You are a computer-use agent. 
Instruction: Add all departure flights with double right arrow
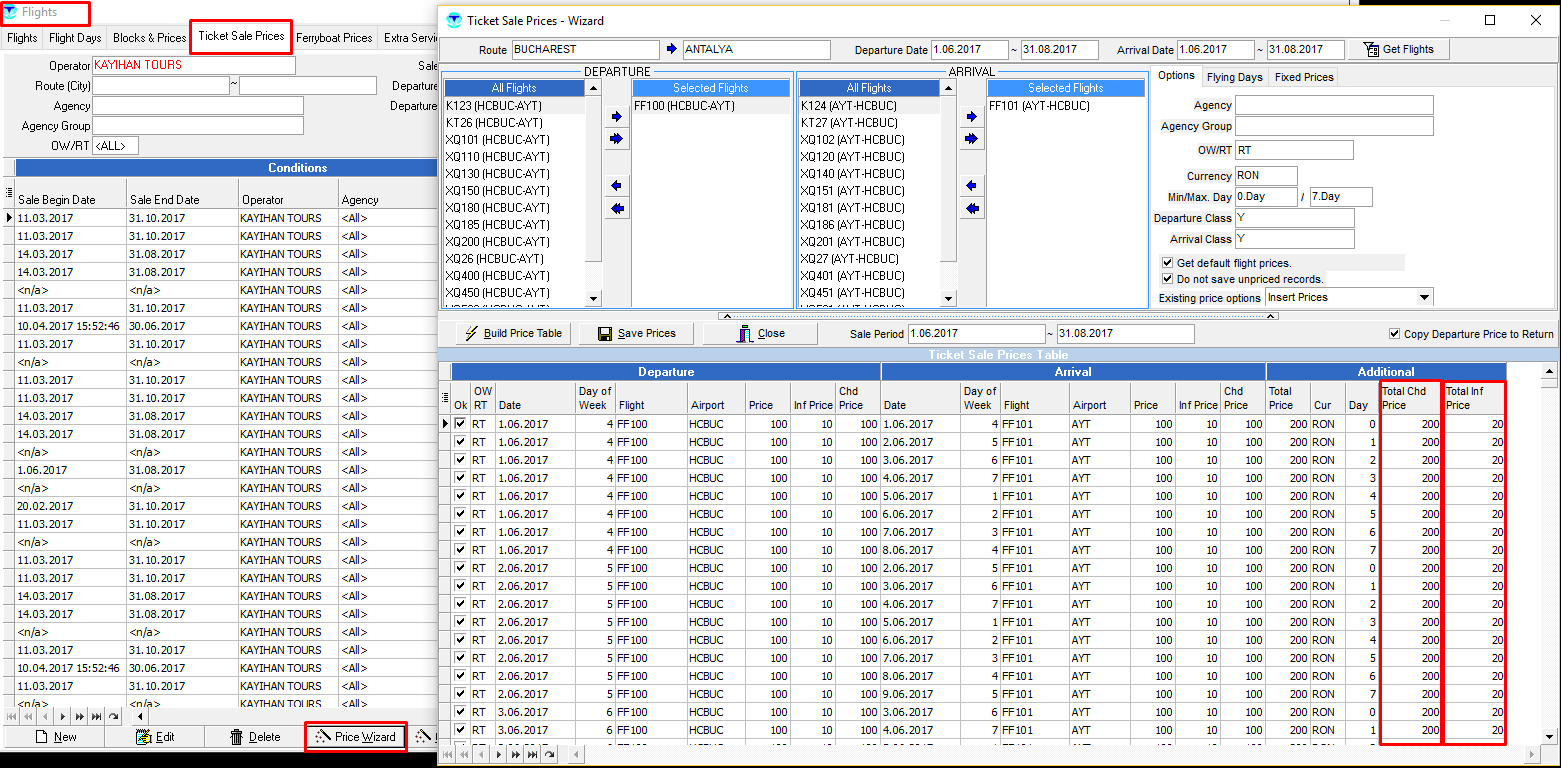616,139
